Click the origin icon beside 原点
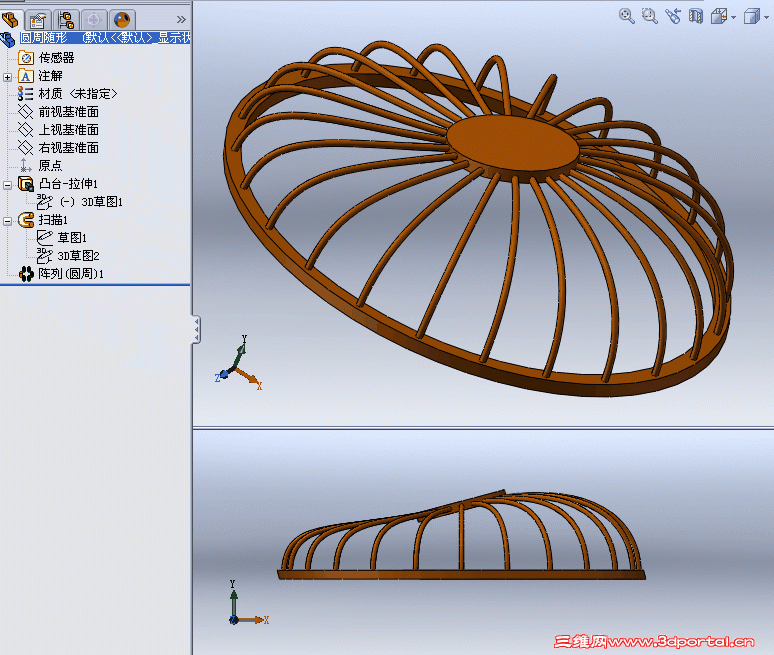 26,166
